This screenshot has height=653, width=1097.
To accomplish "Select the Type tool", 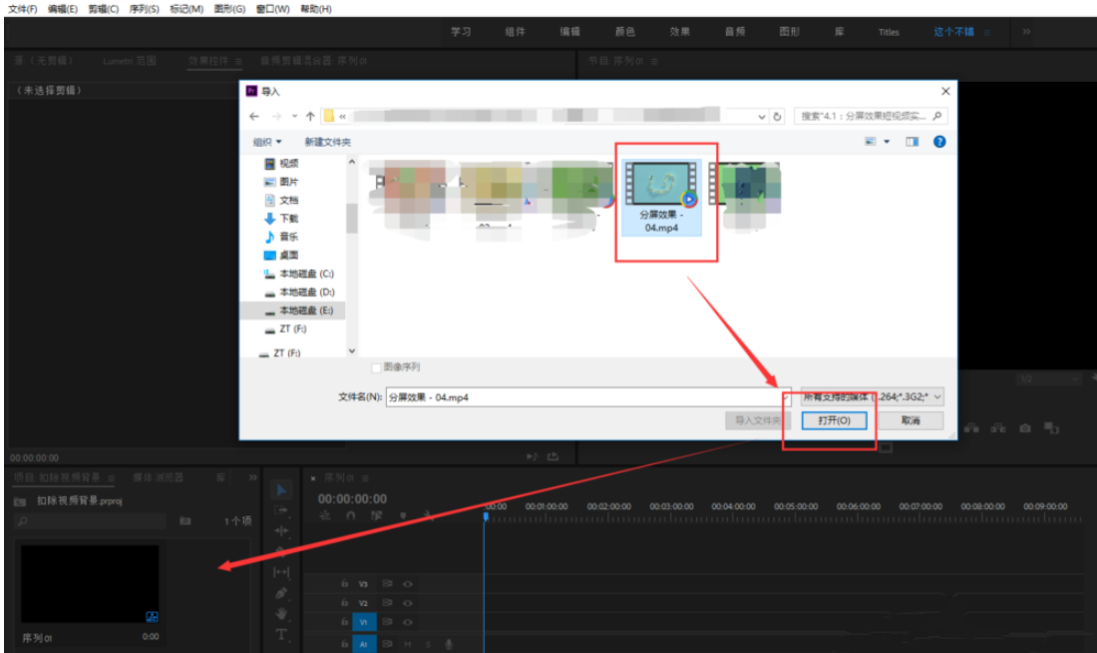I will coord(281,635).
